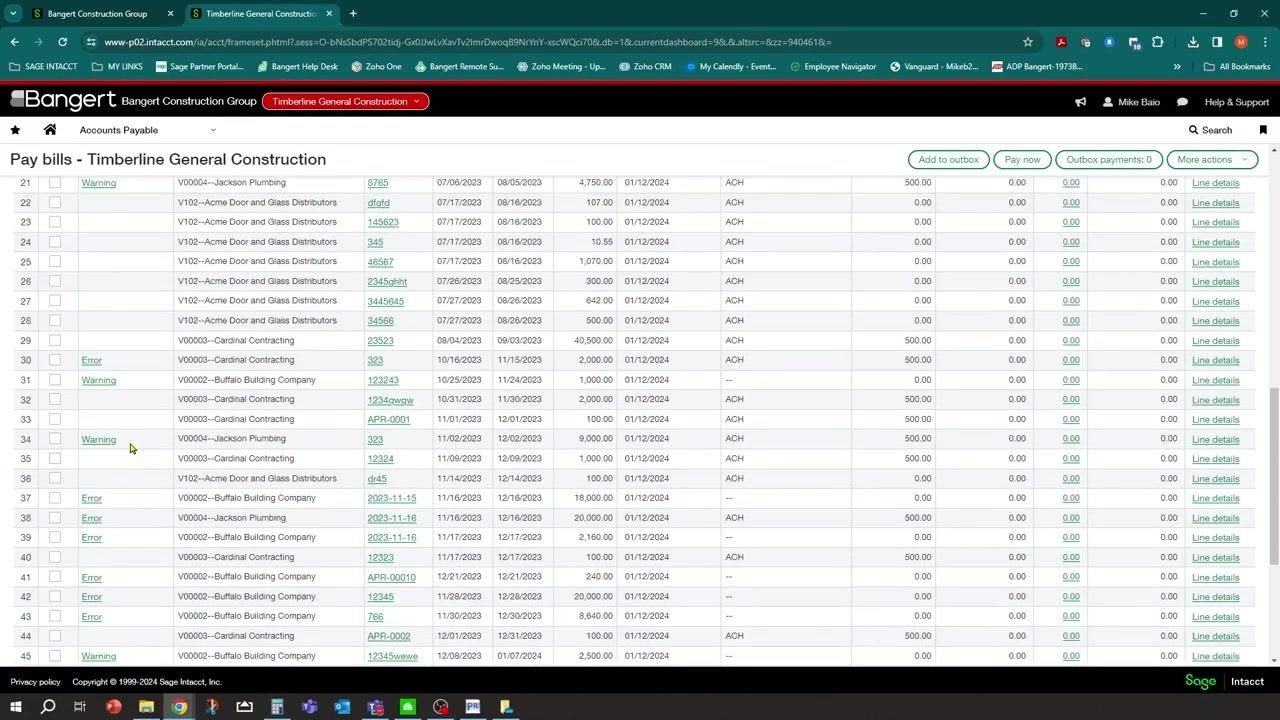Open bill number 23523

pos(380,340)
